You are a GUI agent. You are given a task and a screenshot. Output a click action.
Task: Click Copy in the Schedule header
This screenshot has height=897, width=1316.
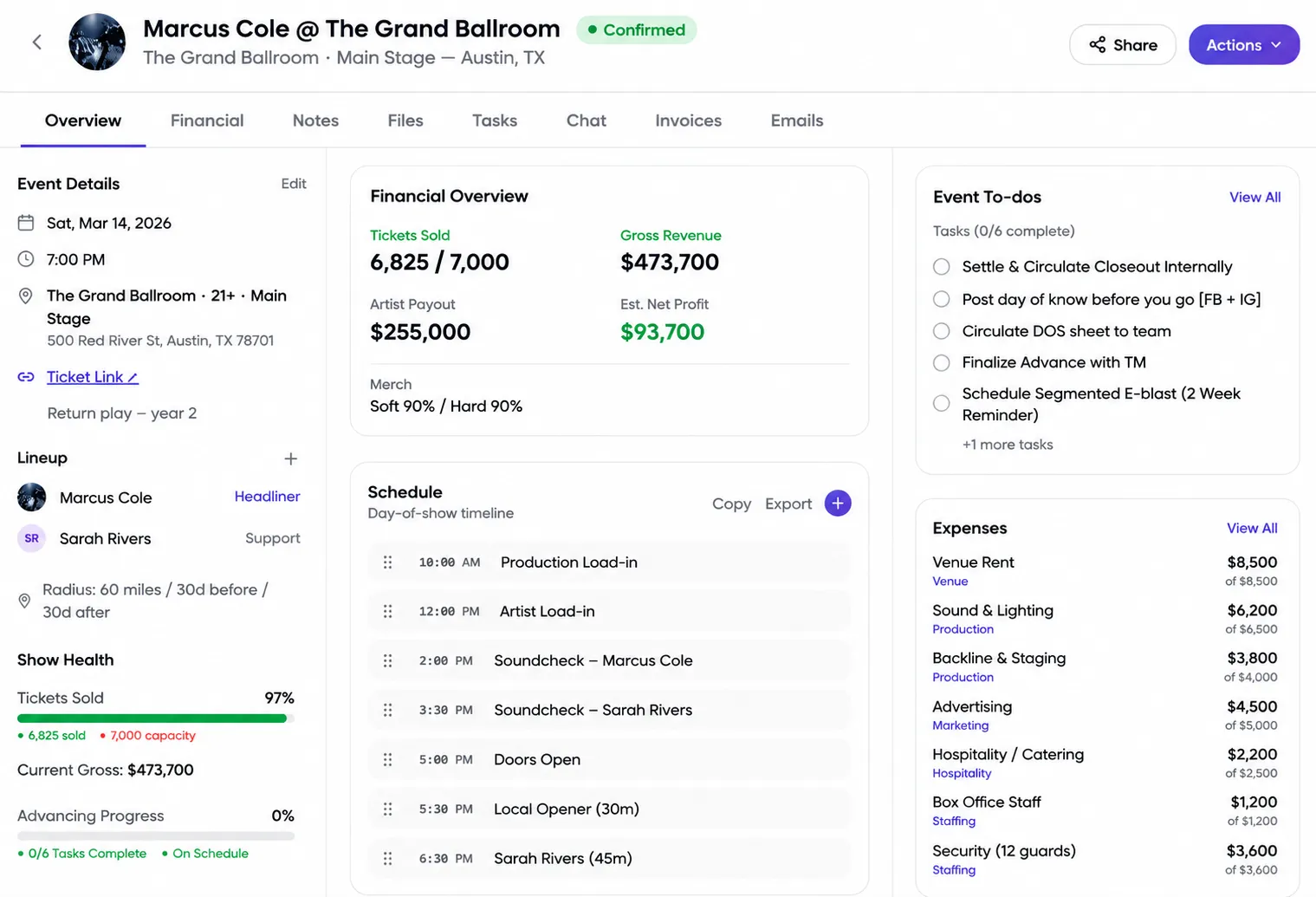(x=731, y=504)
